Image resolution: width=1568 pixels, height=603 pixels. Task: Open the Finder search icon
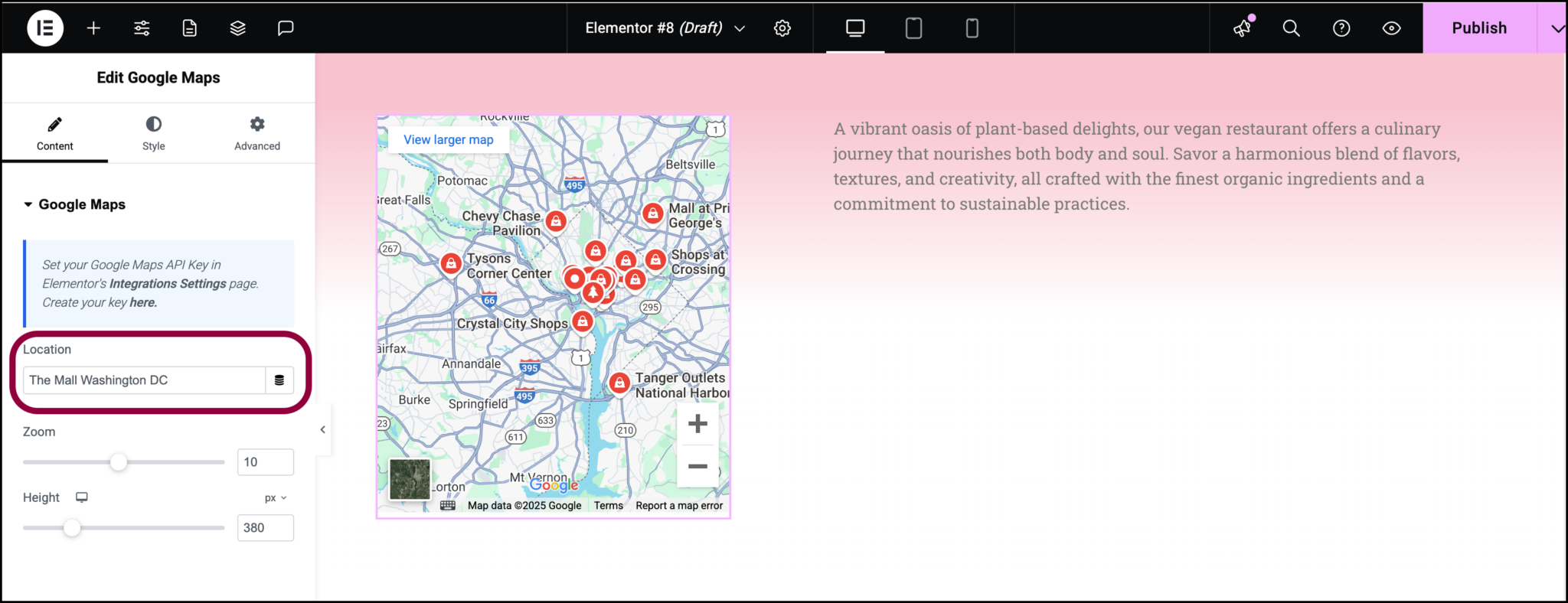coord(1291,28)
